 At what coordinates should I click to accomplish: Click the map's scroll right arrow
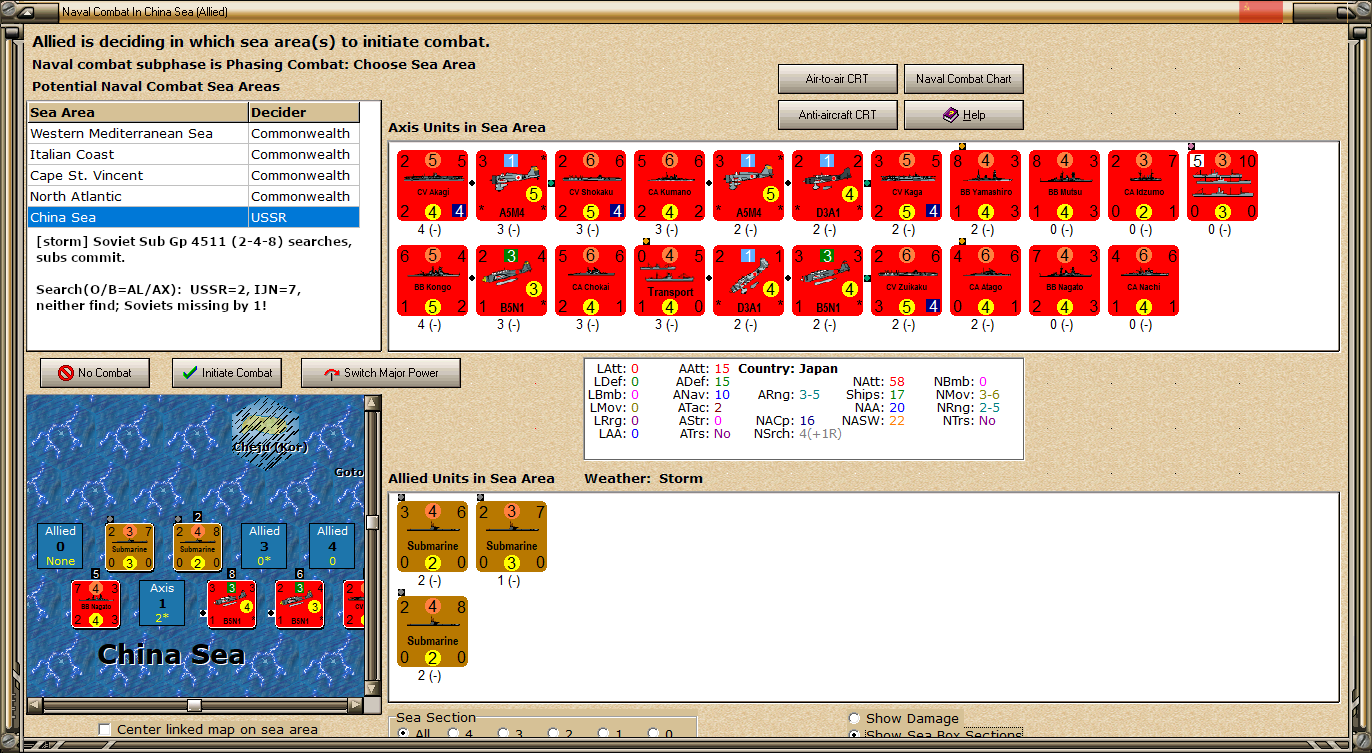pyautogui.click(x=356, y=705)
